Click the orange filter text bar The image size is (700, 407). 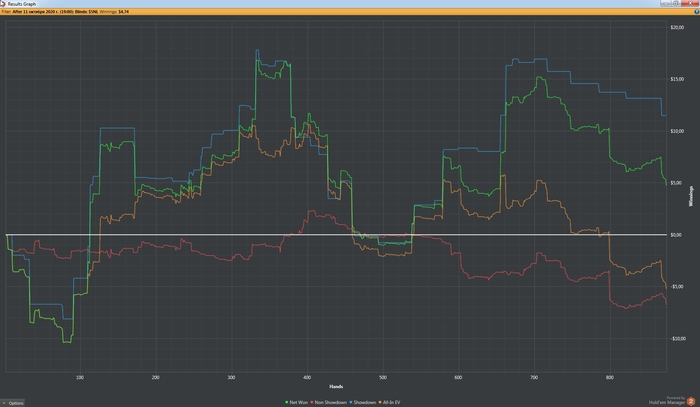(x=350, y=12)
